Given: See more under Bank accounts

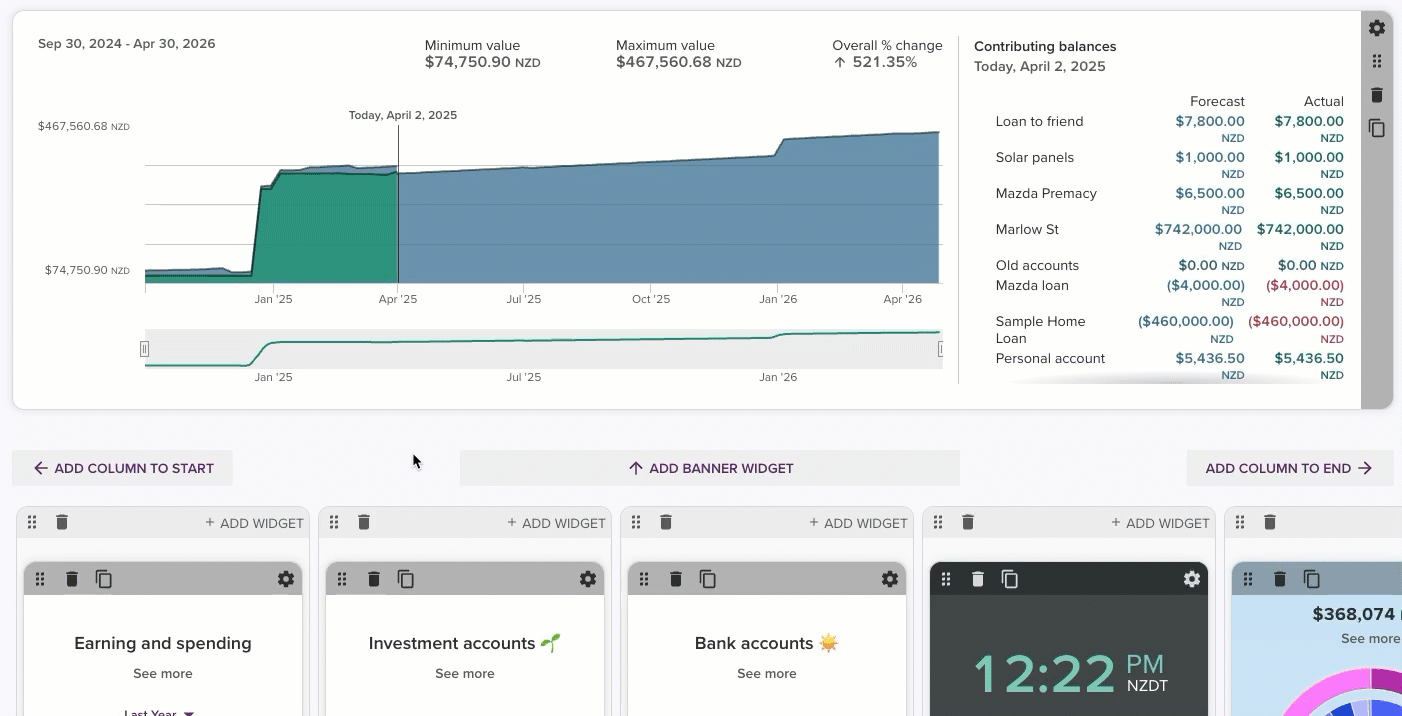Looking at the screenshot, I should point(767,674).
